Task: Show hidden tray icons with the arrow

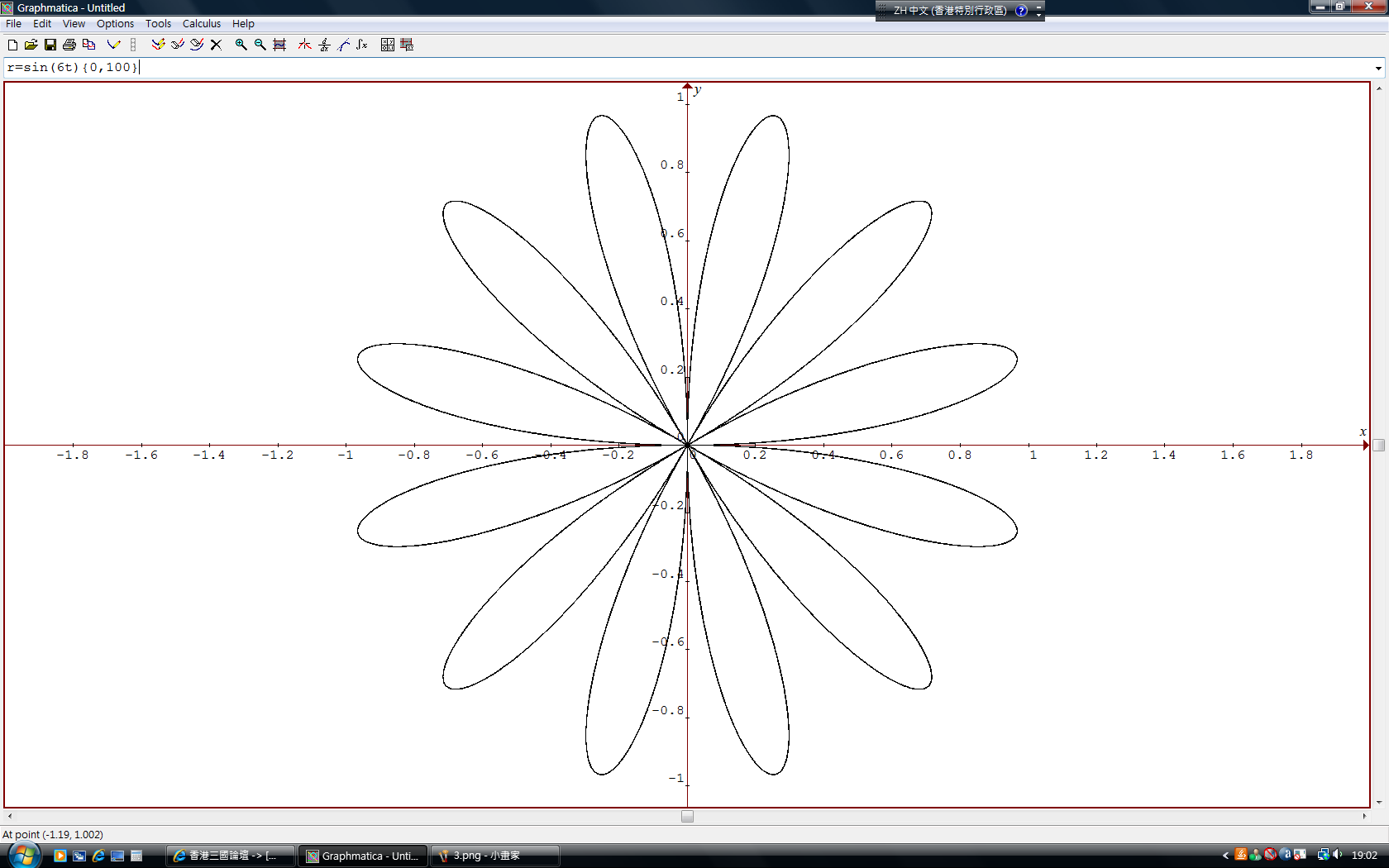Action: (1225, 856)
